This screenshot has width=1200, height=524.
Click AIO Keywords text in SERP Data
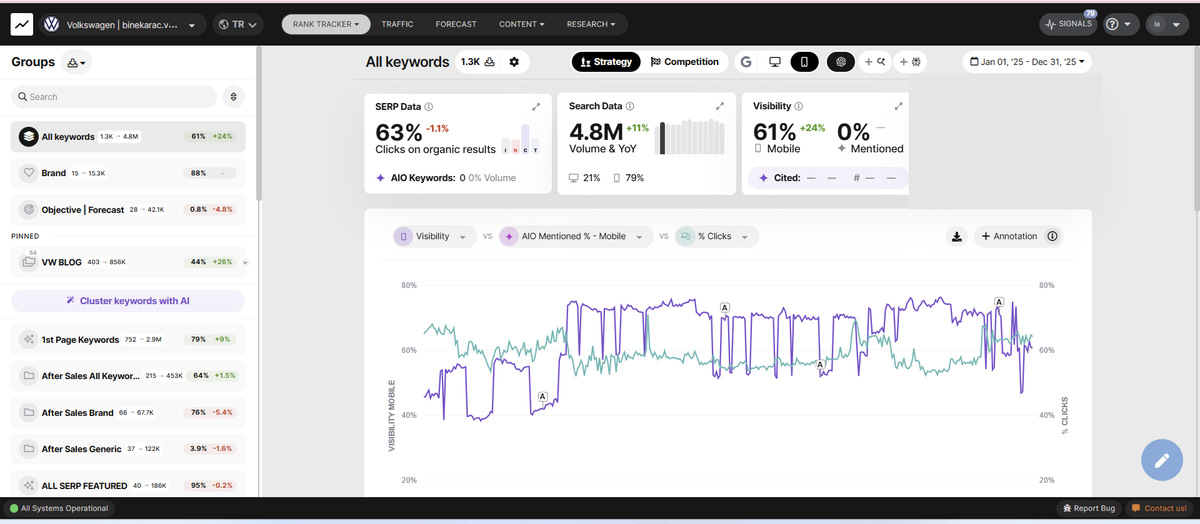click(x=421, y=178)
